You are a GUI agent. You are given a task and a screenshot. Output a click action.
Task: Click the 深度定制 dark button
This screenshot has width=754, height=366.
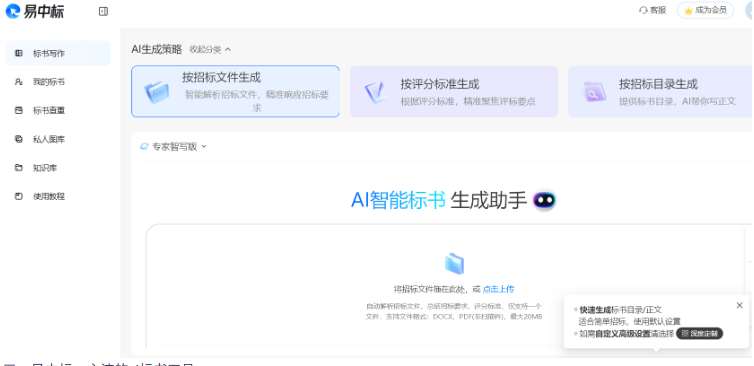pyautogui.click(x=699, y=334)
